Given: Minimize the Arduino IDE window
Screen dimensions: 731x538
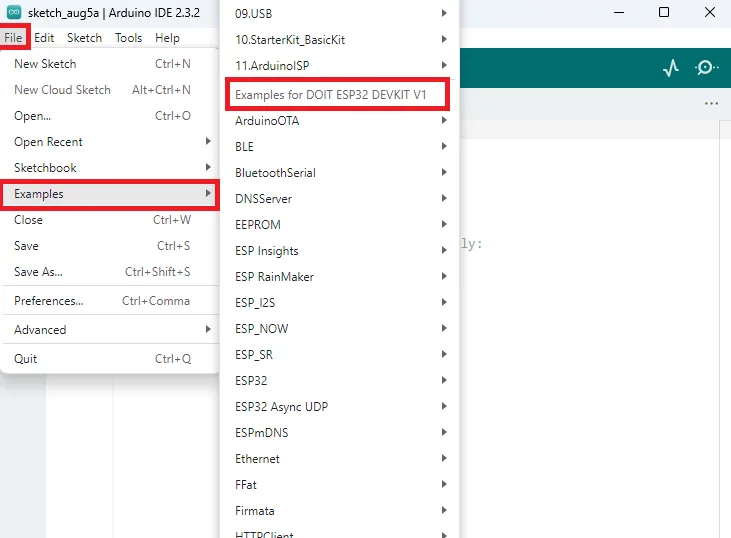Looking at the screenshot, I should pos(619,13).
